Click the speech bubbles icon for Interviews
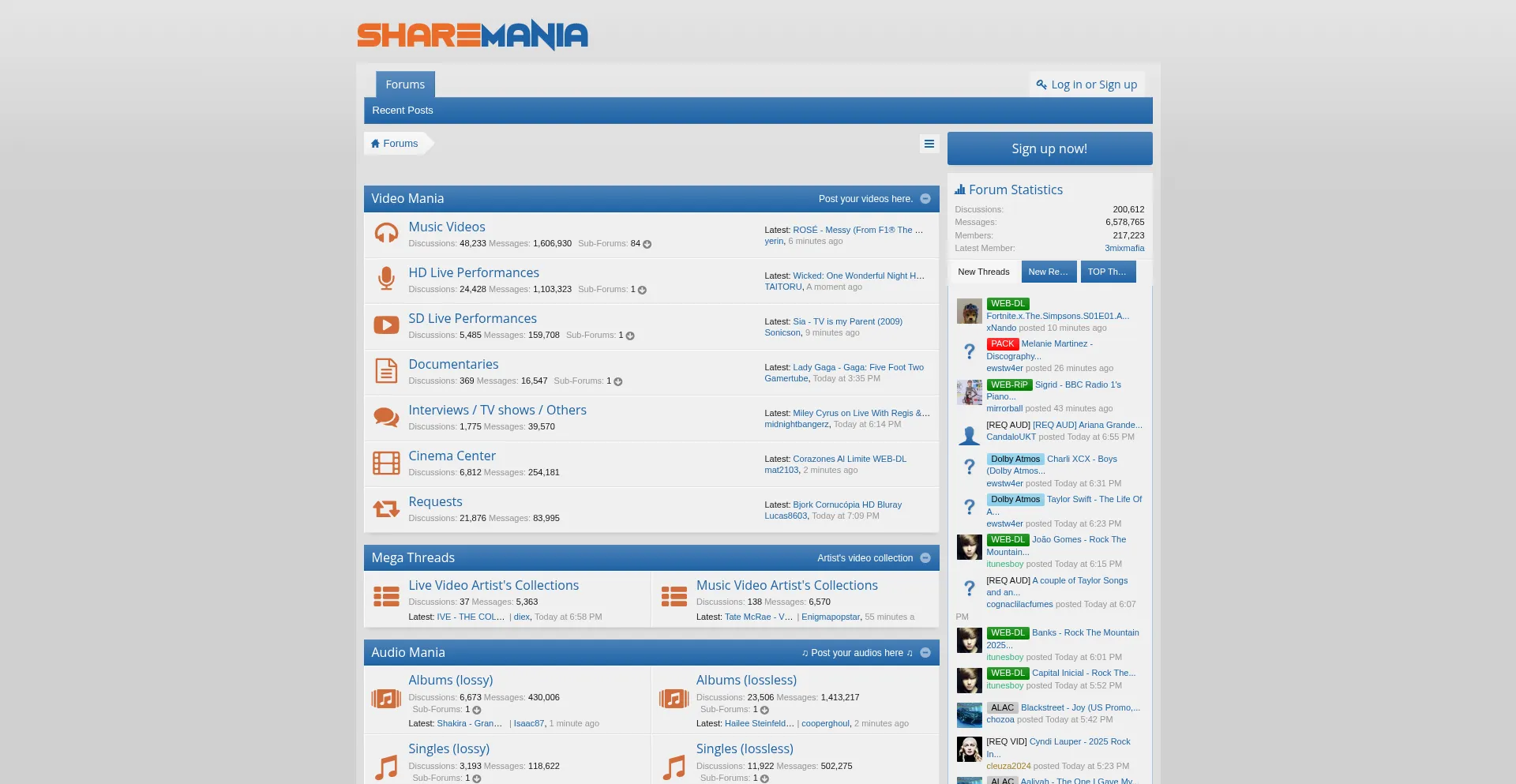This screenshot has height=784, width=1516. point(386,417)
